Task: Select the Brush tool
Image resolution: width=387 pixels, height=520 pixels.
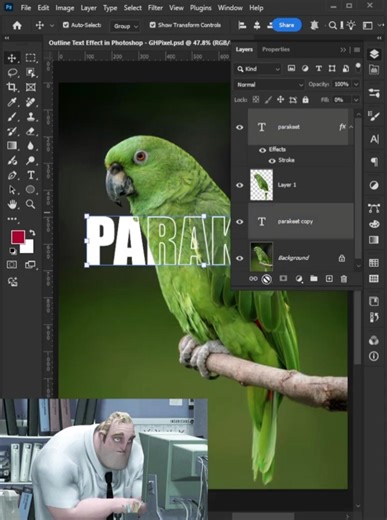Action: tap(12, 117)
